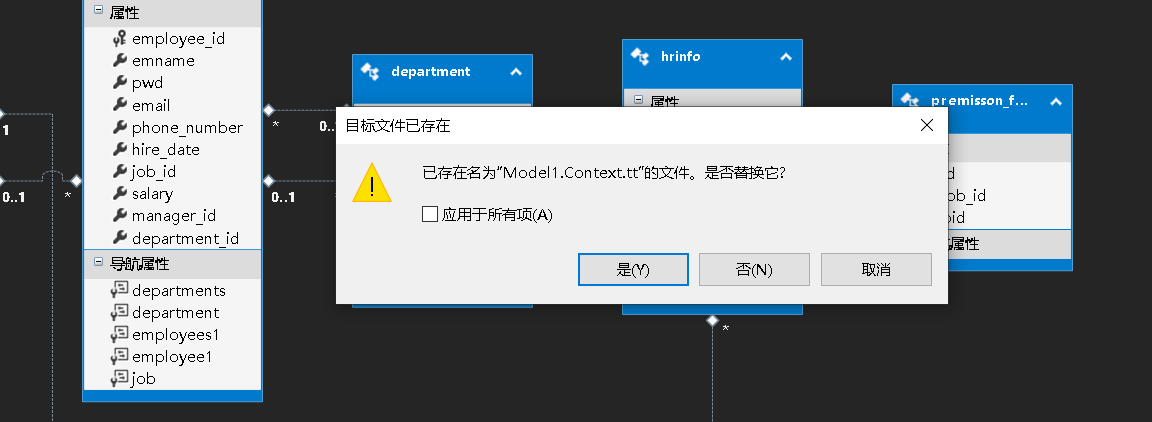The width and height of the screenshot is (1152, 422).
Task: Enable the 应用于所有项(A) checkbox
Action: click(430, 215)
